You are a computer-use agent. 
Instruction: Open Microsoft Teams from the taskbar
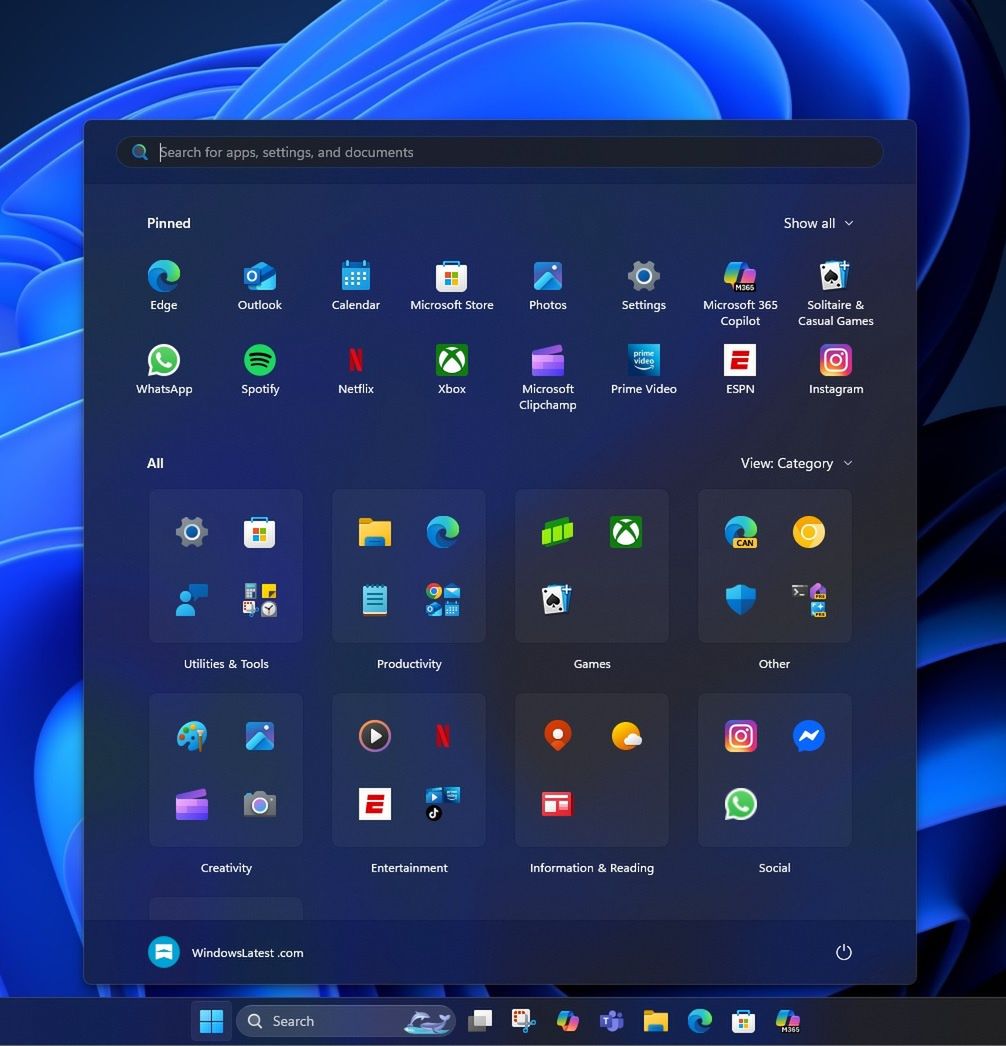pos(612,1021)
